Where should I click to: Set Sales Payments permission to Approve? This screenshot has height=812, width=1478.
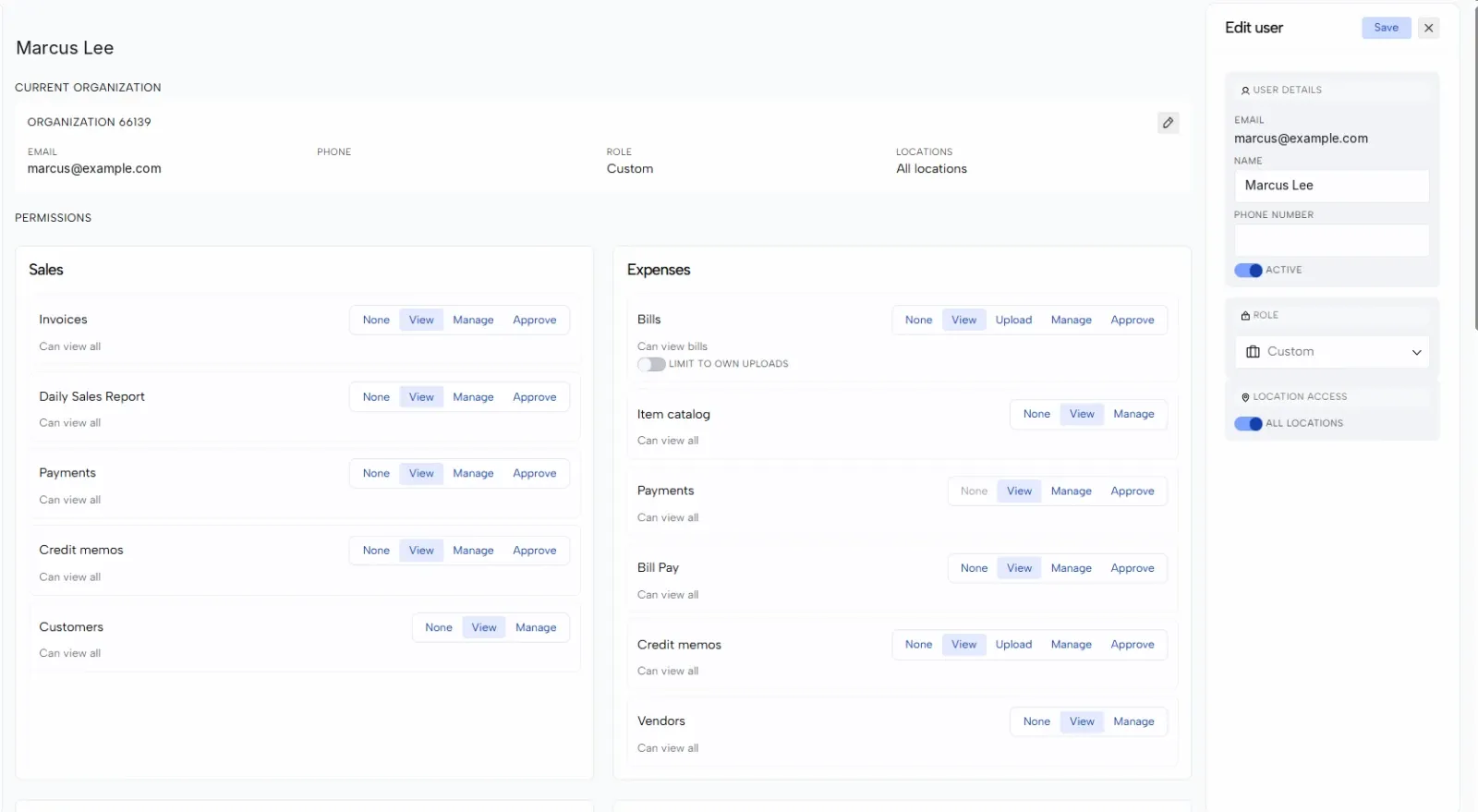535,474
